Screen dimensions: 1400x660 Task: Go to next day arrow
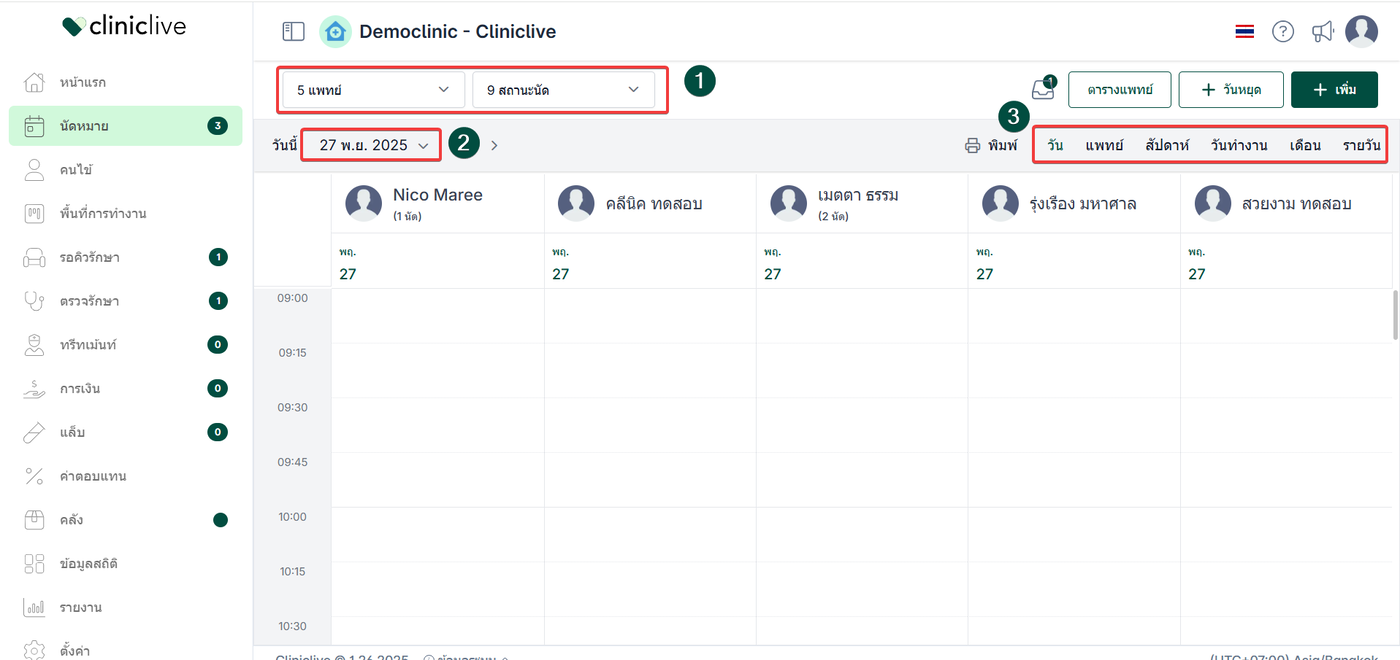(x=494, y=146)
